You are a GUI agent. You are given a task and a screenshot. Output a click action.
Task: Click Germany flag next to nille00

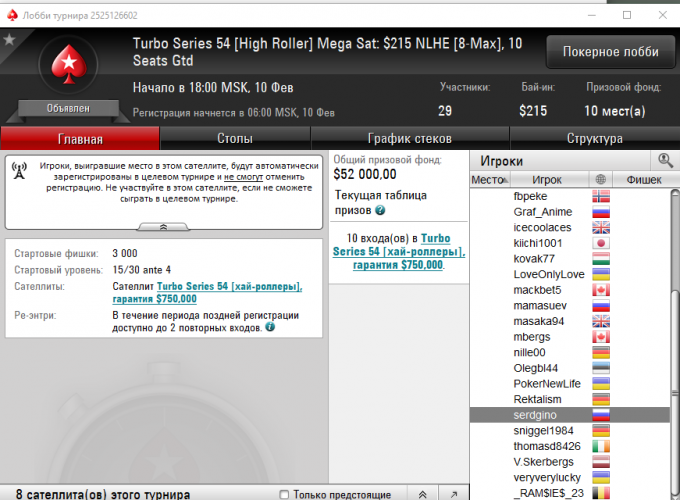pyautogui.click(x=601, y=353)
